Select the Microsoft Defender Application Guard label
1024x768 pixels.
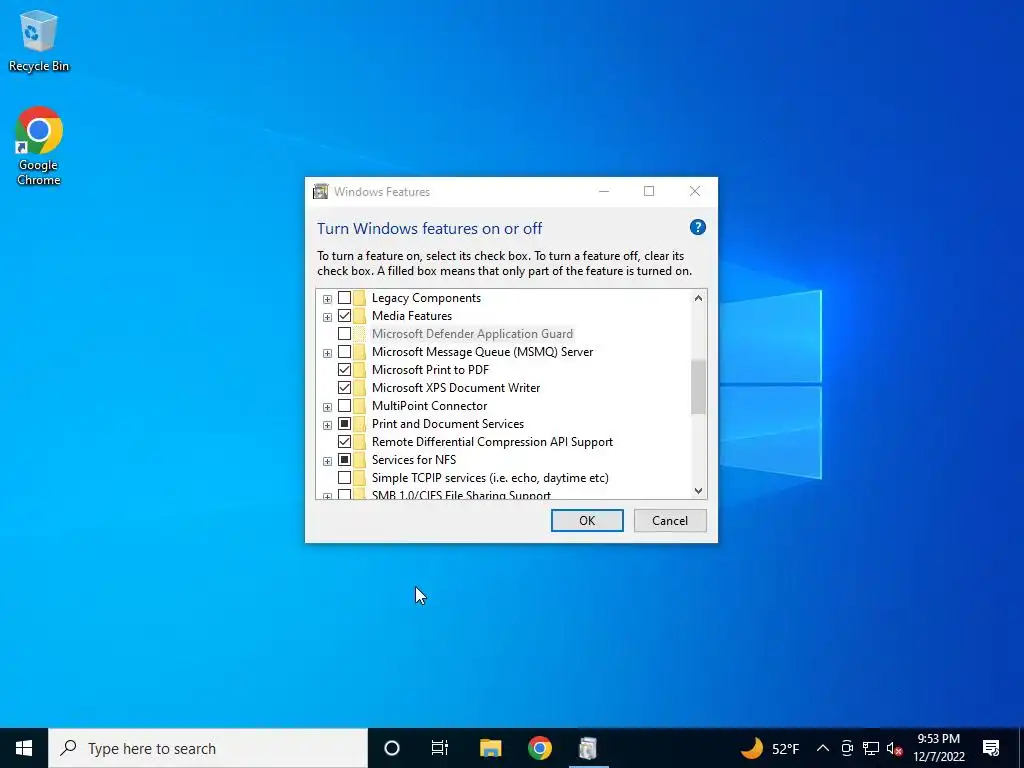point(472,334)
